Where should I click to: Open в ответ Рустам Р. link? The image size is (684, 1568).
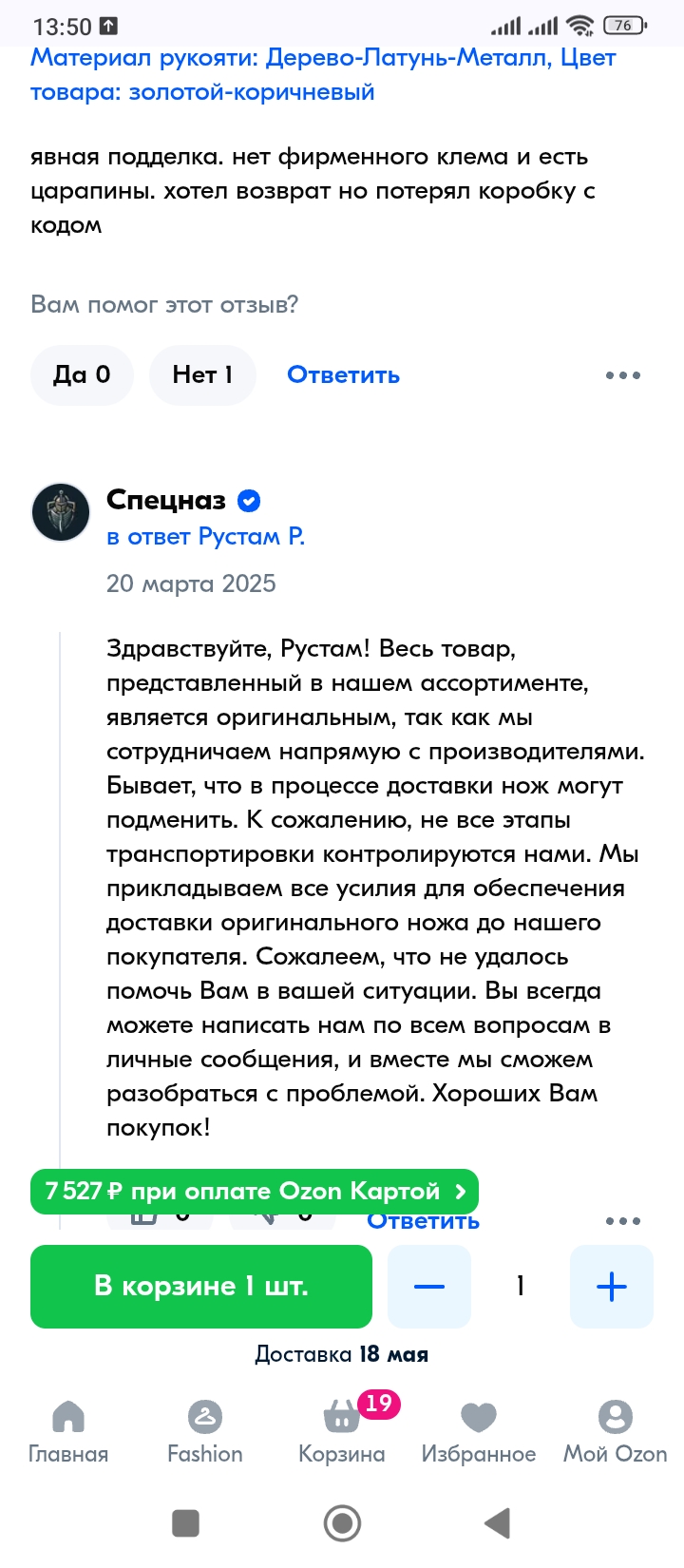[x=205, y=537]
